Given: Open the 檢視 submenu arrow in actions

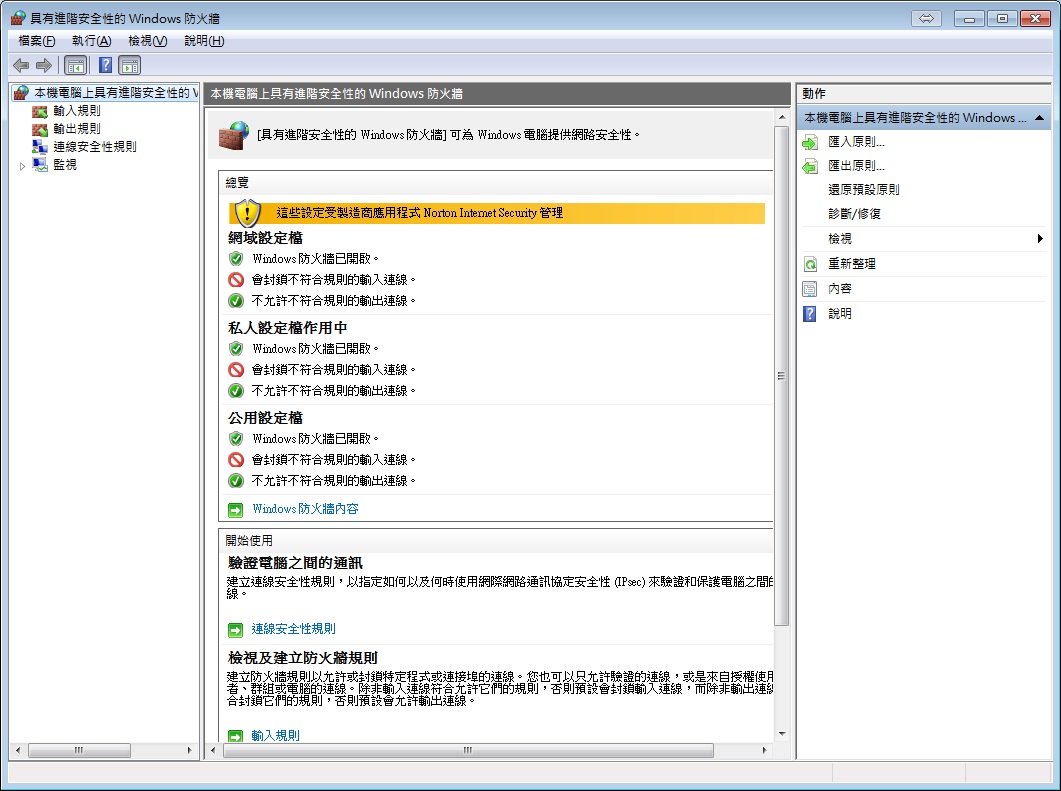Looking at the screenshot, I should click(1040, 239).
